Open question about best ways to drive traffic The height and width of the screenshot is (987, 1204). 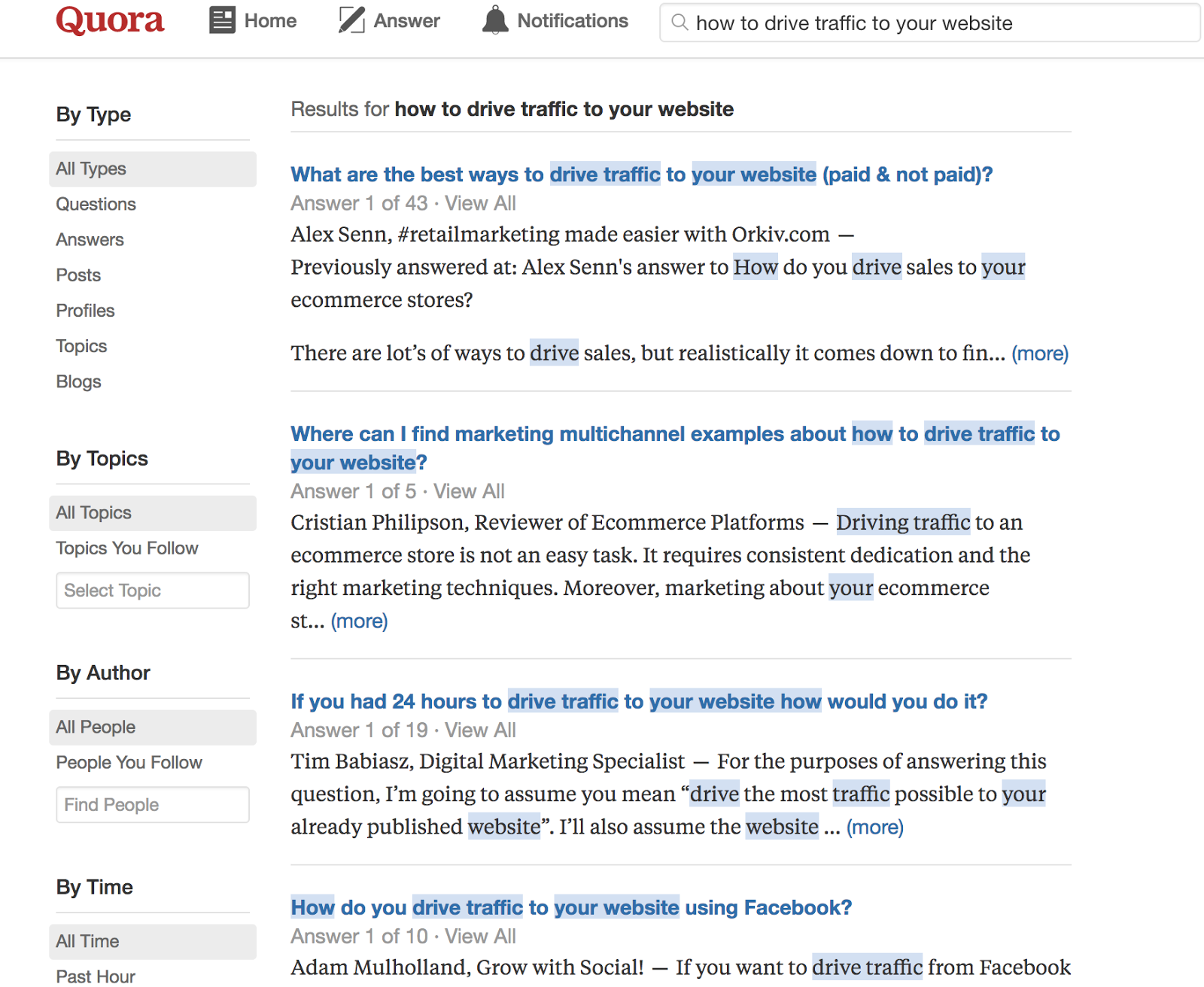click(x=642, y=175)
